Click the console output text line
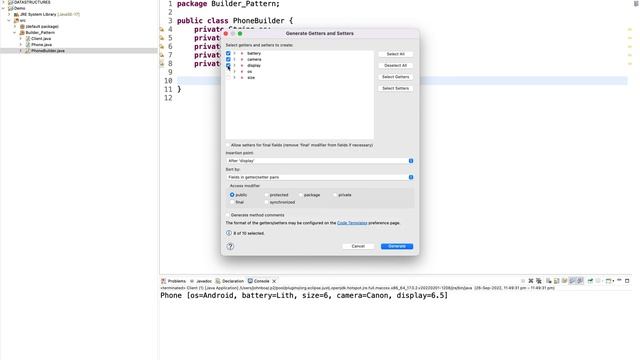Image resolution: width=640 pixels, height=360 pixels. pyautogui.click(x=304, y=295)
